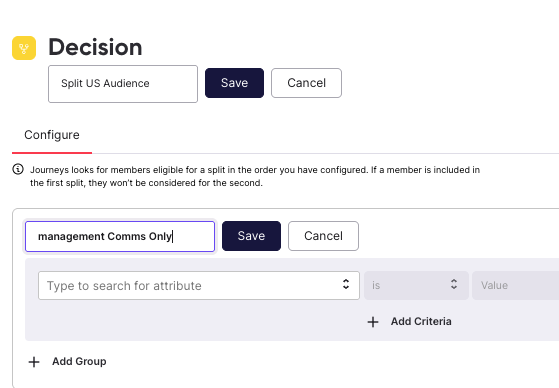Expand the attribute dropdown chevron arrows
This screenshot has width=559, height=388.
[346, 284]
